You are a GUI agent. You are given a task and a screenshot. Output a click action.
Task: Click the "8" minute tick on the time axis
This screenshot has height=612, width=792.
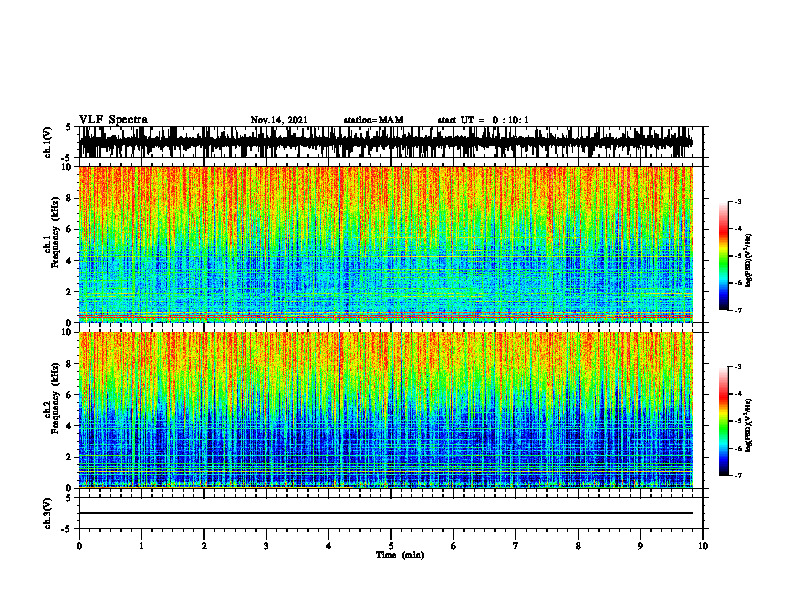578,546
